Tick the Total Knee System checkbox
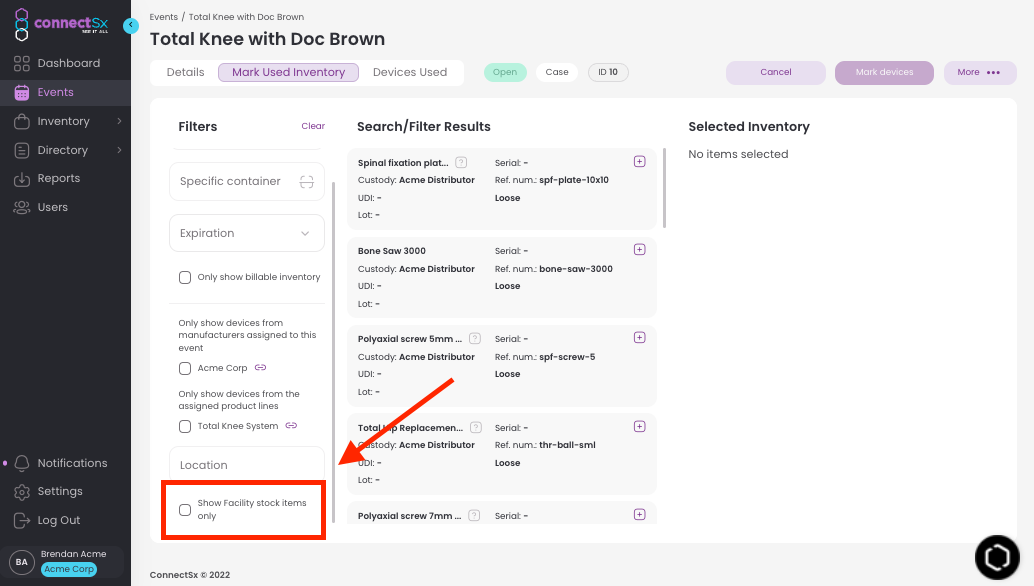The width and height of the screenshot is (1034, 586). [185, 425]
